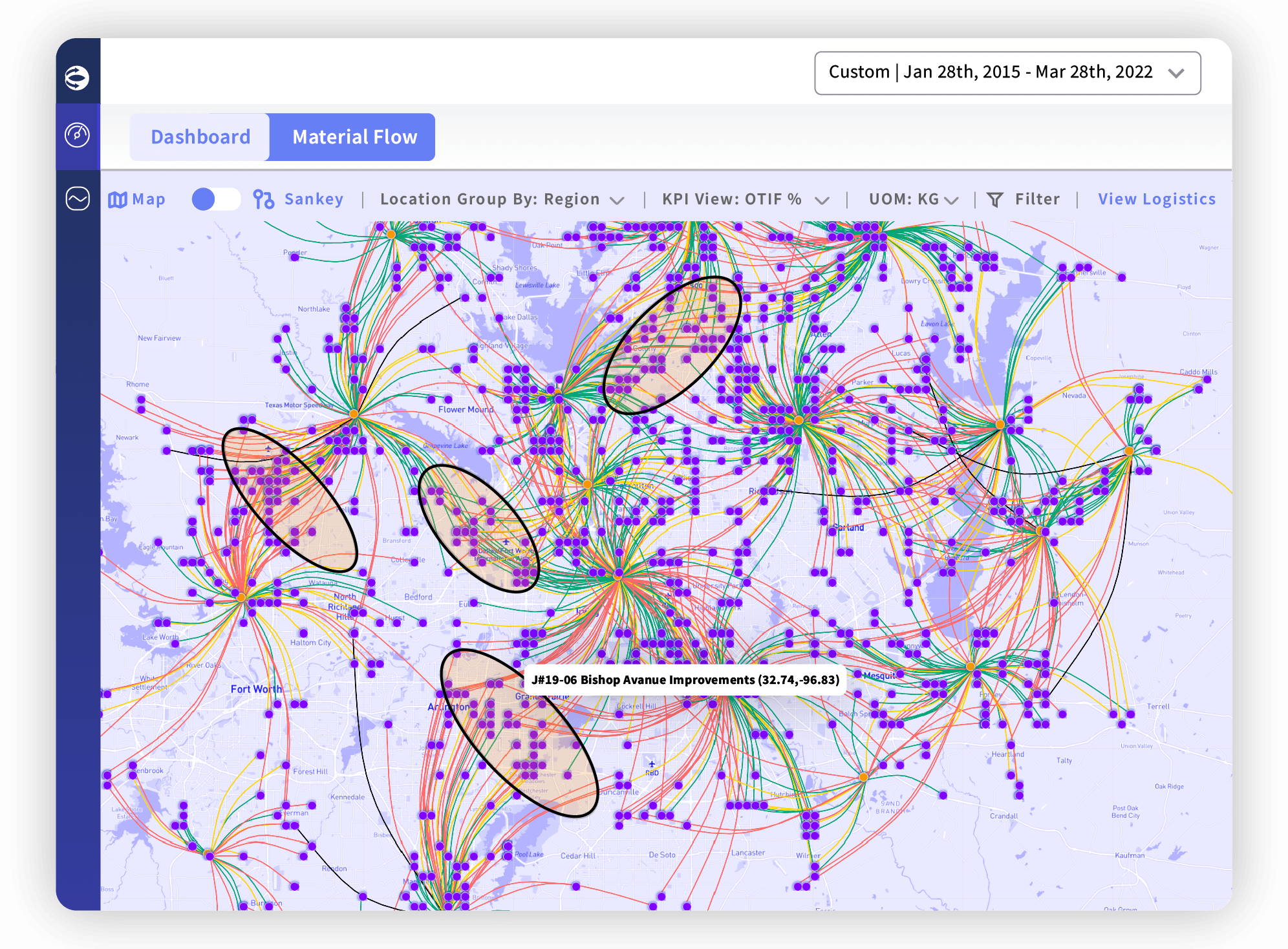Click the Bishop Avanue Improvements tooltip
The image size is (1288, 949).
tap(685, 679)
